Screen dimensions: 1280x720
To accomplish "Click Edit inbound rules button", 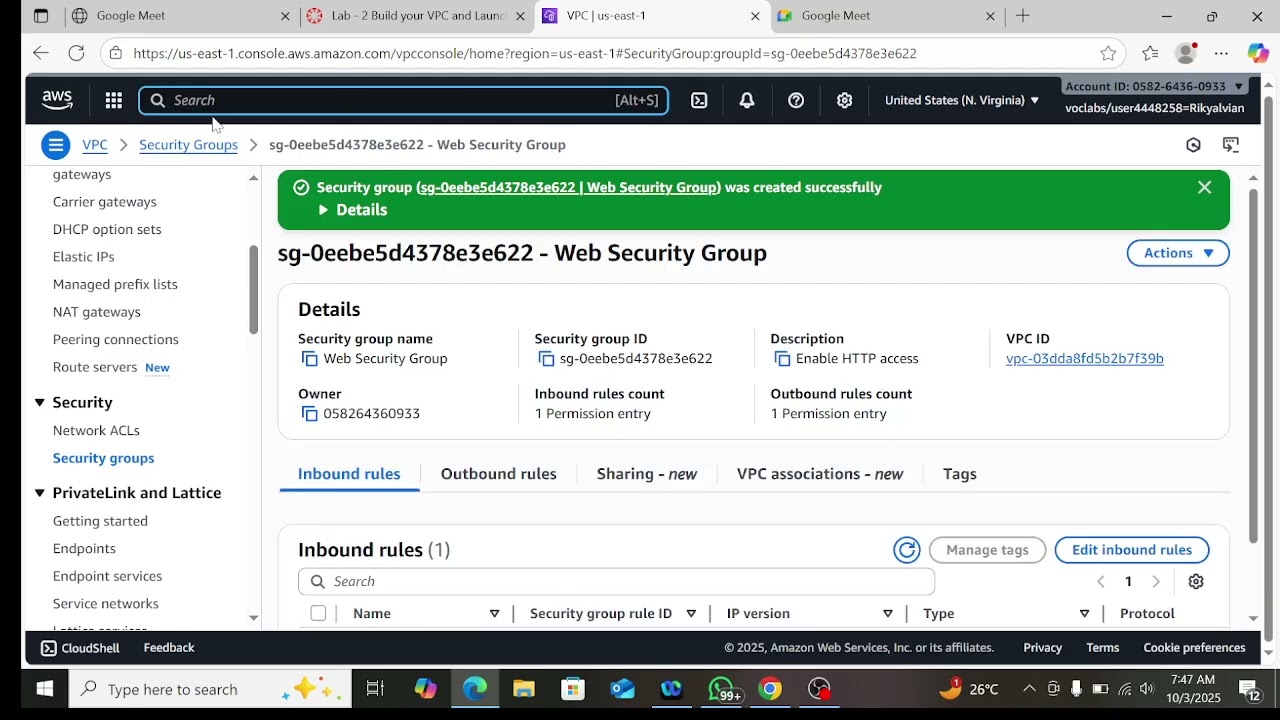I will pyautogui.click(x=1132, y=550).
